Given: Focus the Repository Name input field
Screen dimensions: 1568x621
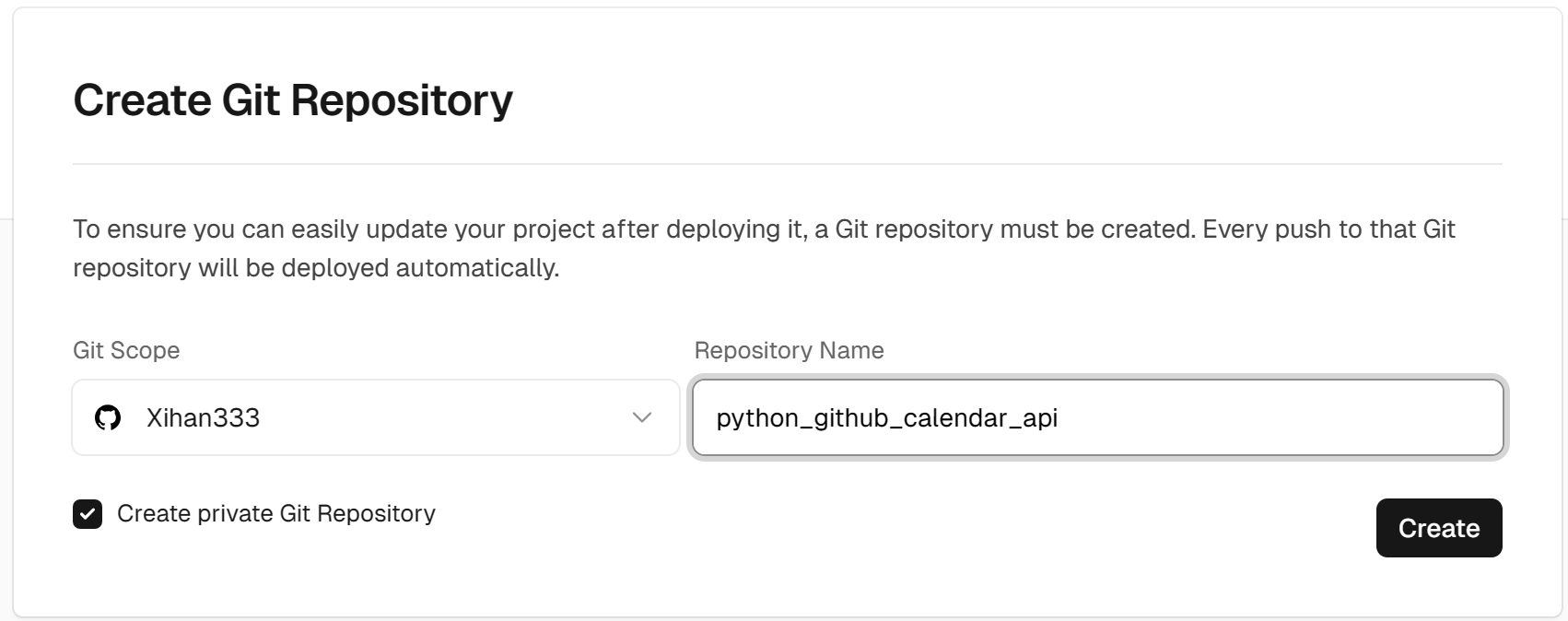Looking at the screenshot, I should click(x=1098, y=417).
